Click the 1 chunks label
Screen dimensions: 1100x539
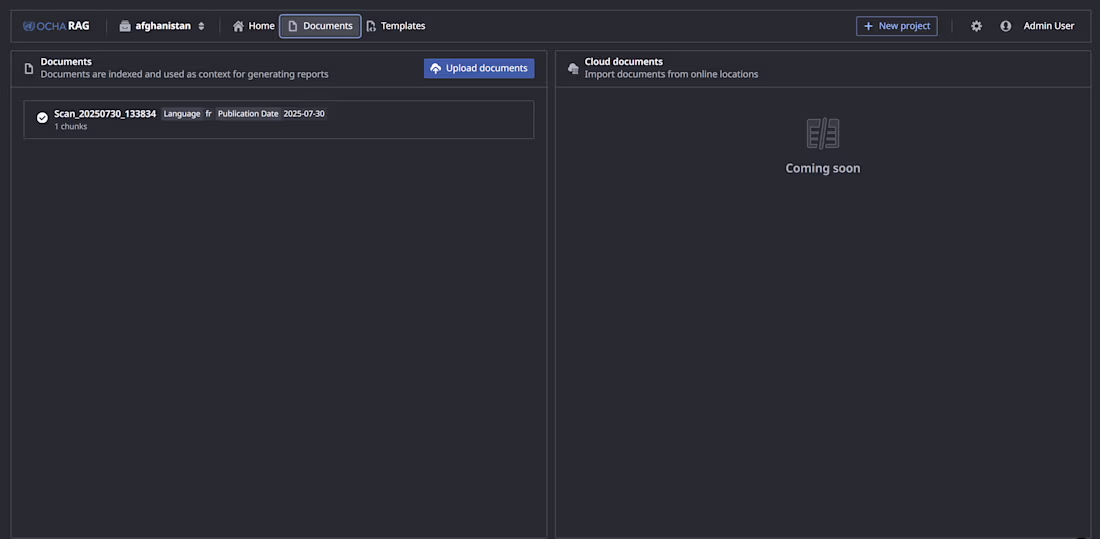[x=71, y=127]
